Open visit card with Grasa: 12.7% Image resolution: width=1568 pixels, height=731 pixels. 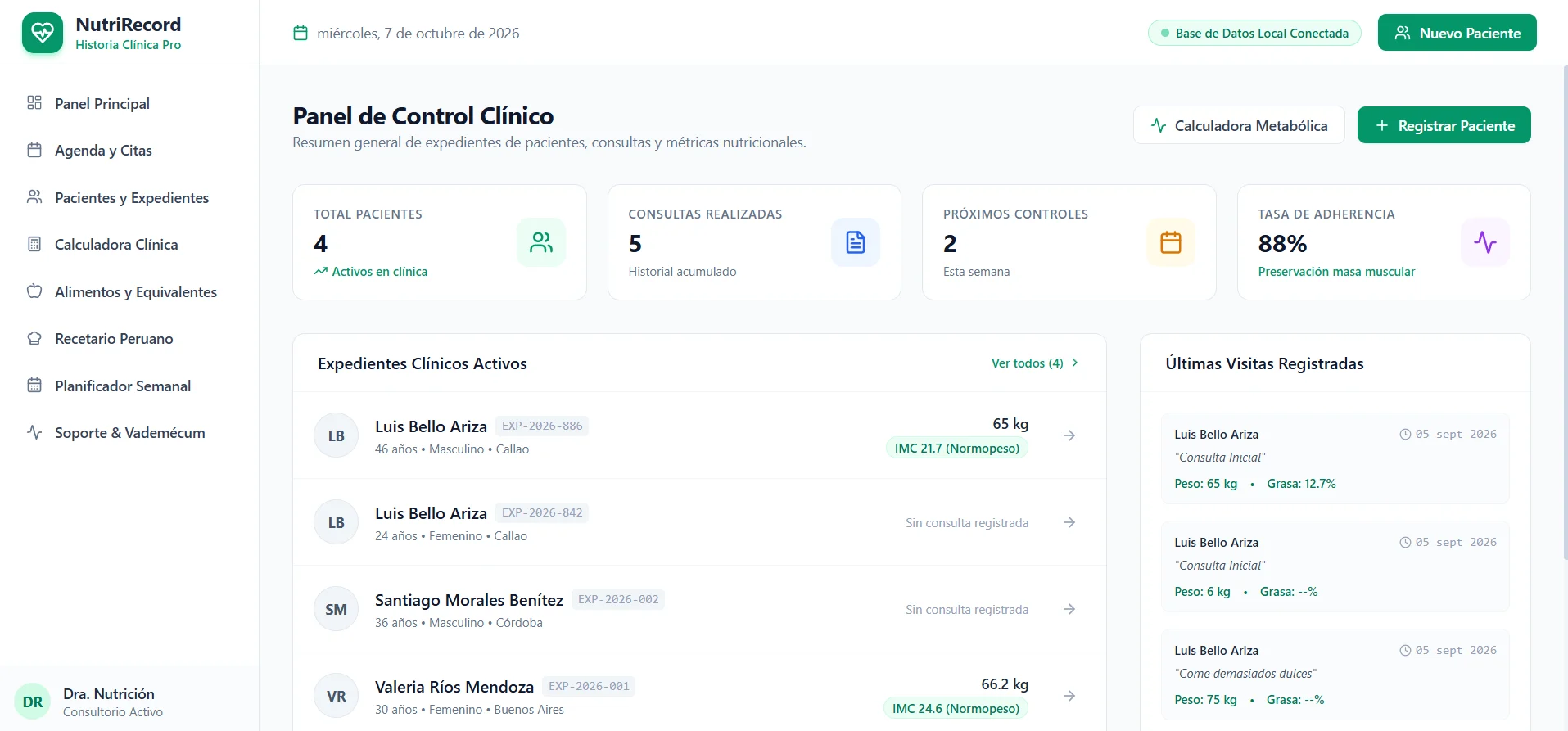tap(1335, 458)
